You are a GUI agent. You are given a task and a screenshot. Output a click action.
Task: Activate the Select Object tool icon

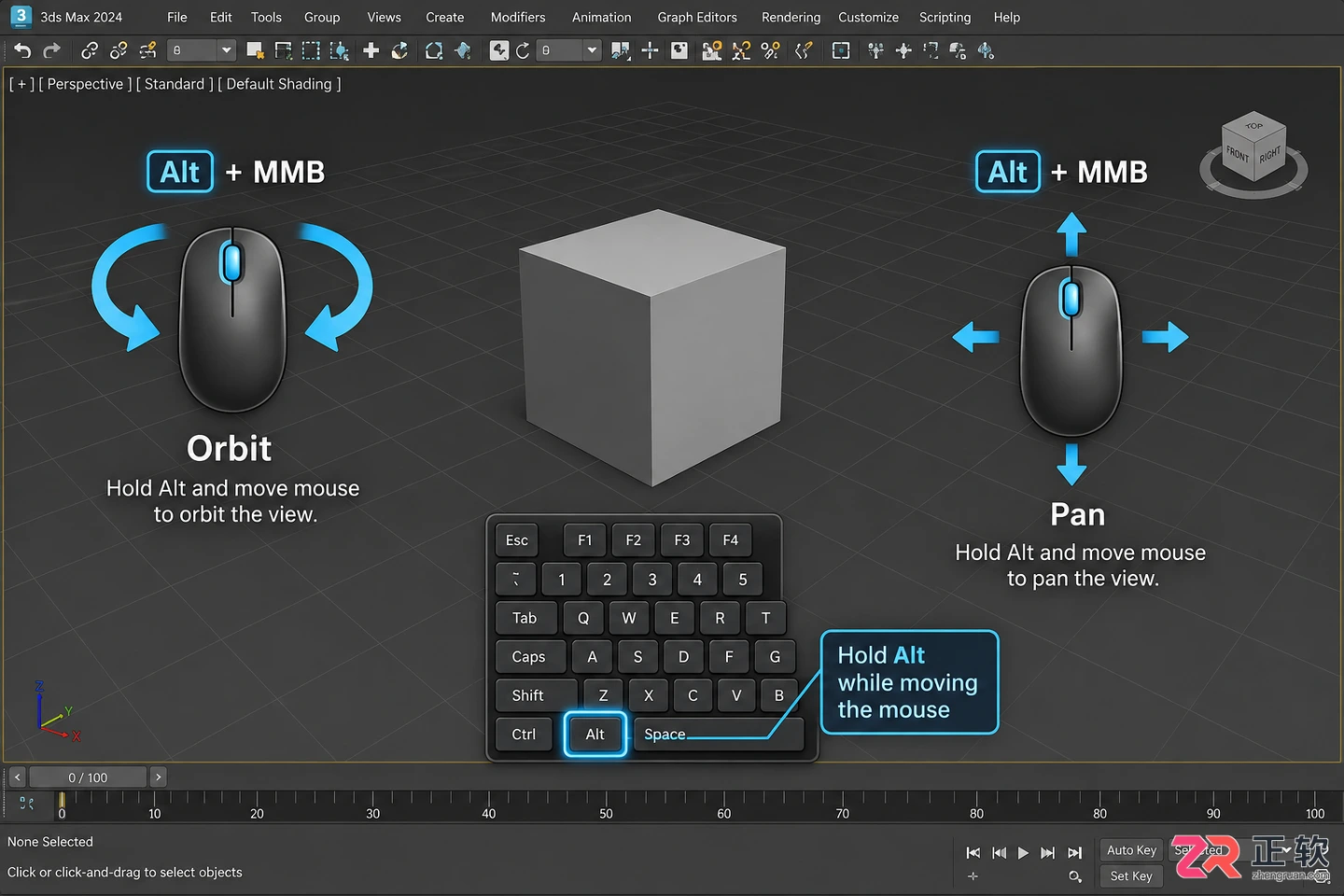click(x=254, y=50)
